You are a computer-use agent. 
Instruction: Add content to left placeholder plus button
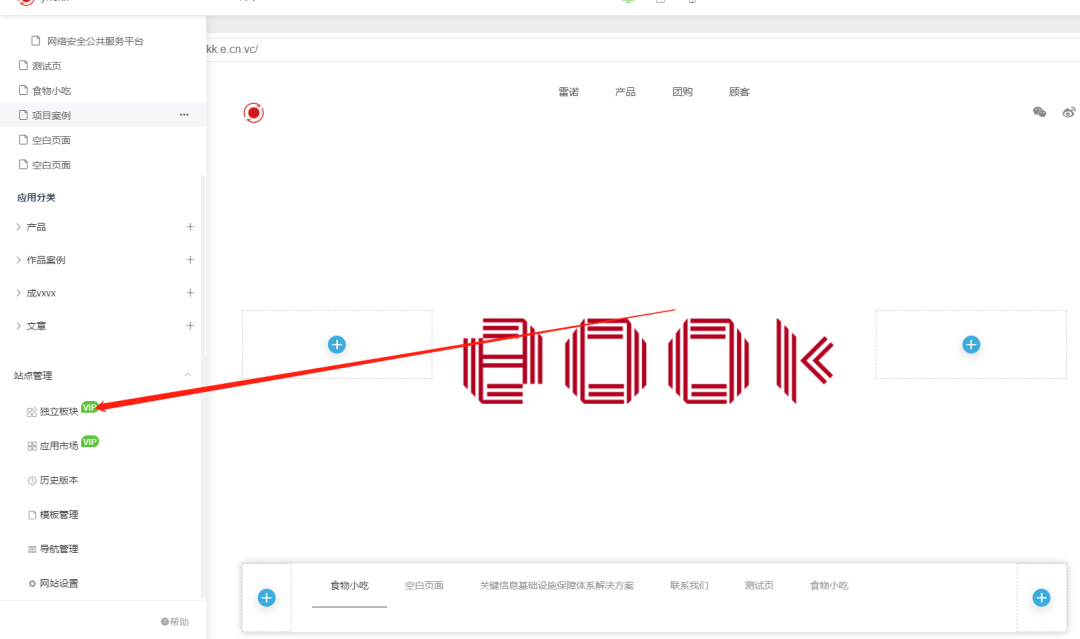(x=337, y=344)
